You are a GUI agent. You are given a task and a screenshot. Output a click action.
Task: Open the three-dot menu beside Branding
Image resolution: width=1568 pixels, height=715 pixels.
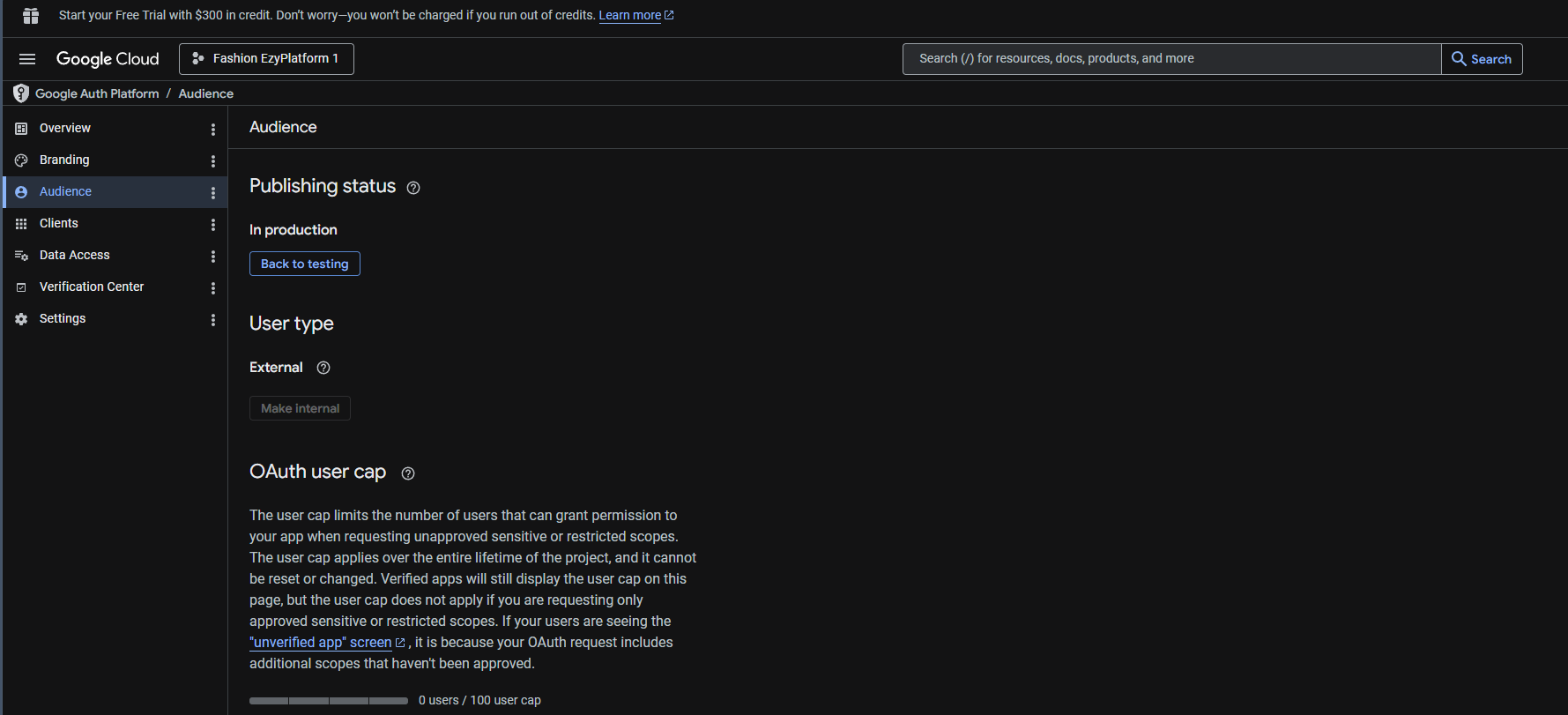(x=213, y=161)
